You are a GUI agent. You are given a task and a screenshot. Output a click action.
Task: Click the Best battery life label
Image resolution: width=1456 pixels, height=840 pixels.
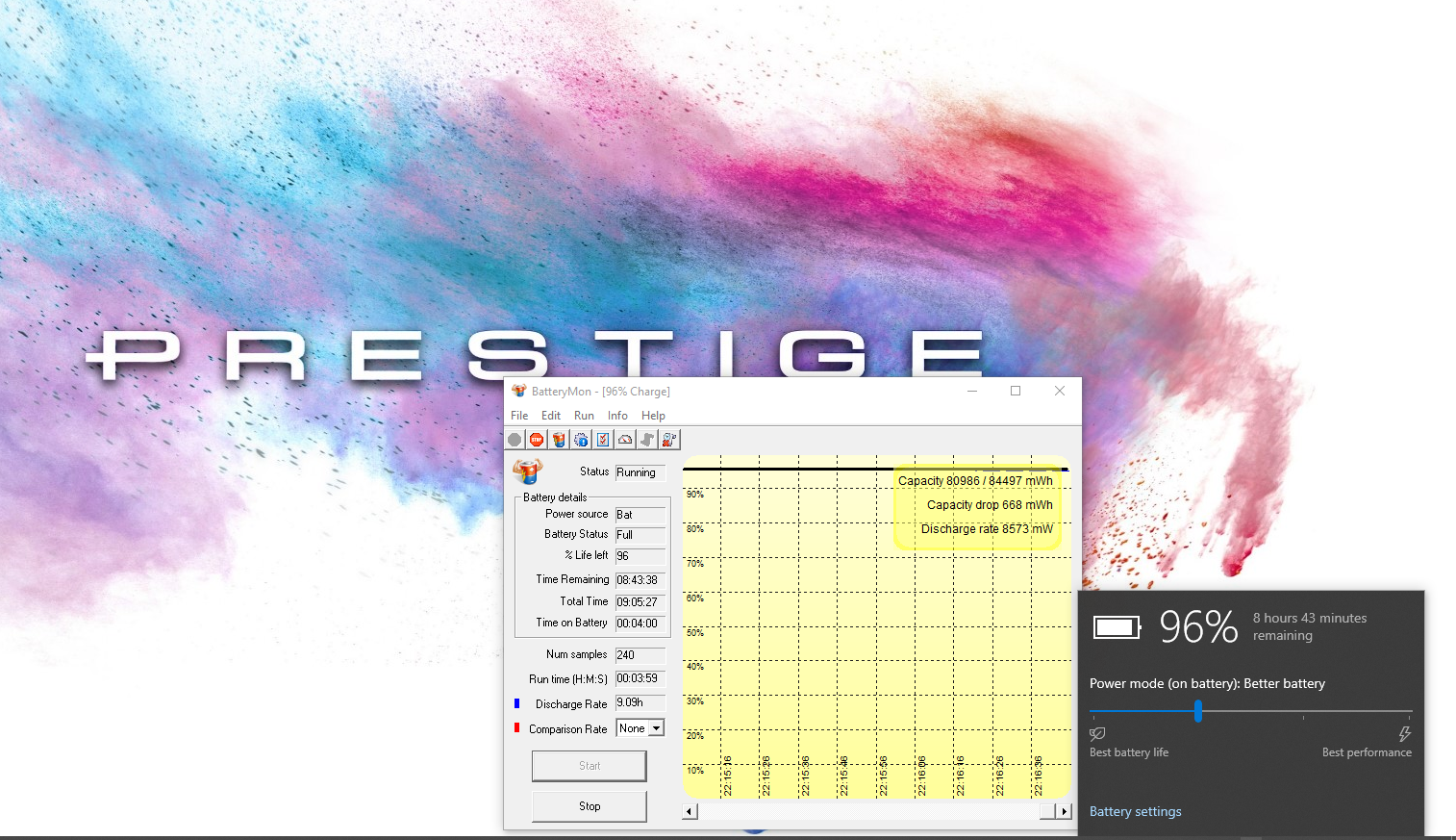pyautogui.click(x=1129, y=752)
